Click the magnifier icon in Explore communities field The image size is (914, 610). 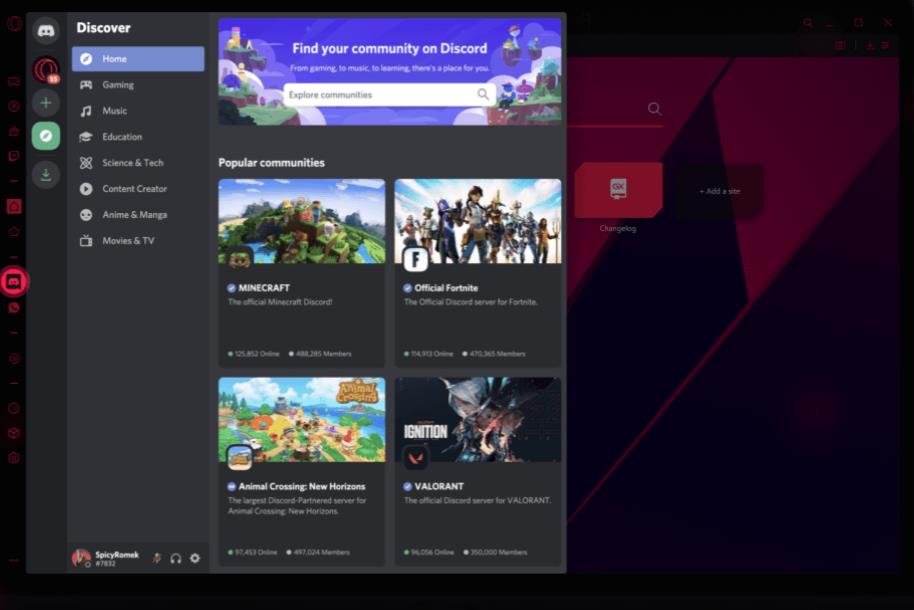[x=483, y=94]
